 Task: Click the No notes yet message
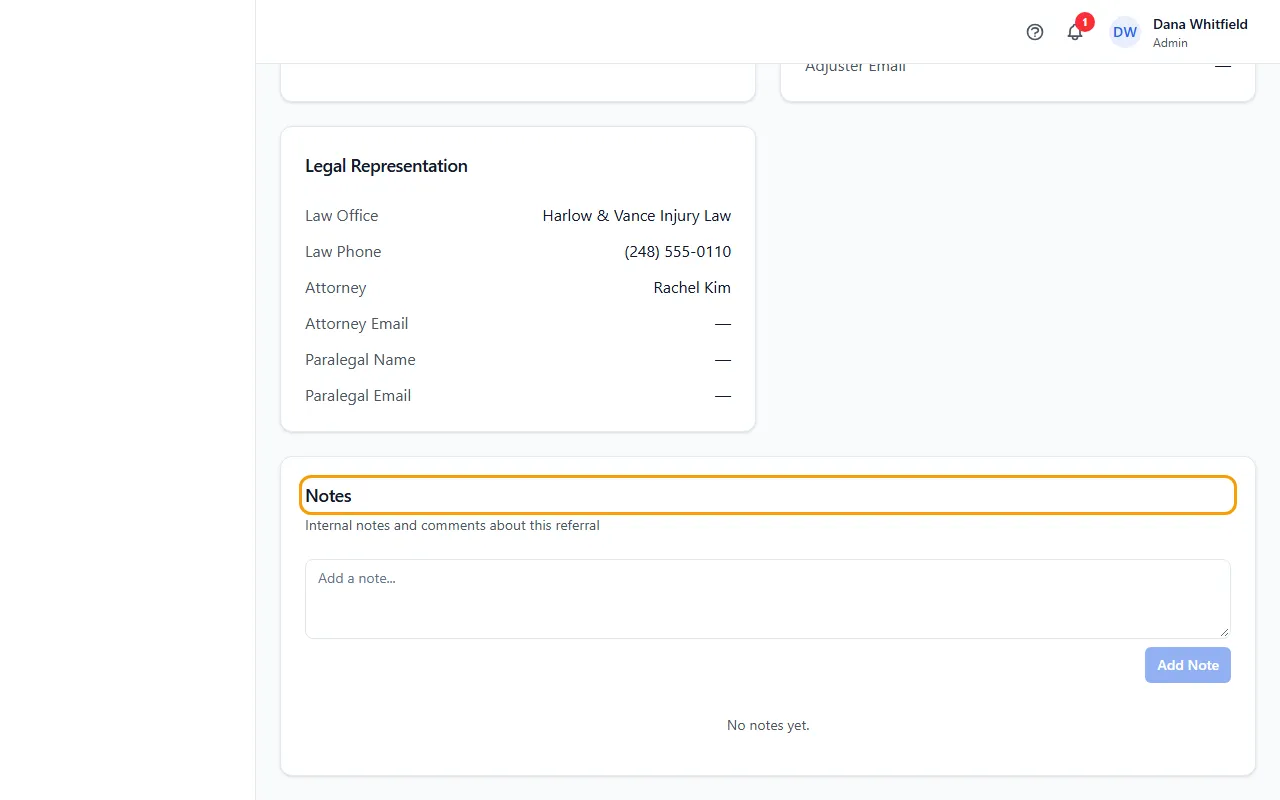point(768,725)
